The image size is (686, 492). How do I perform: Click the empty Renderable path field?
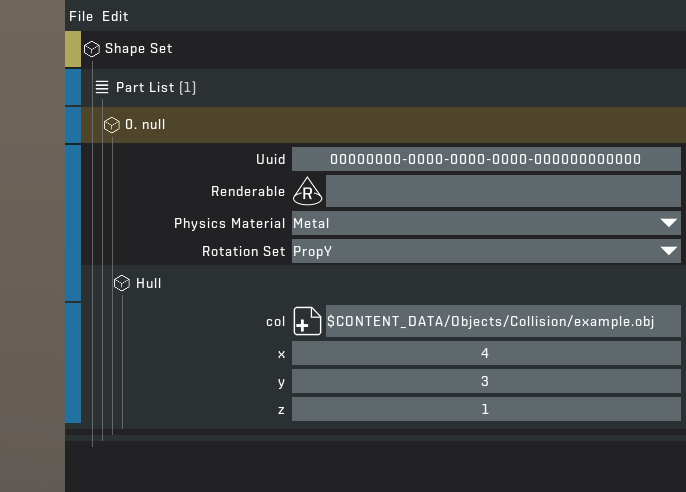tap(503, 192)
